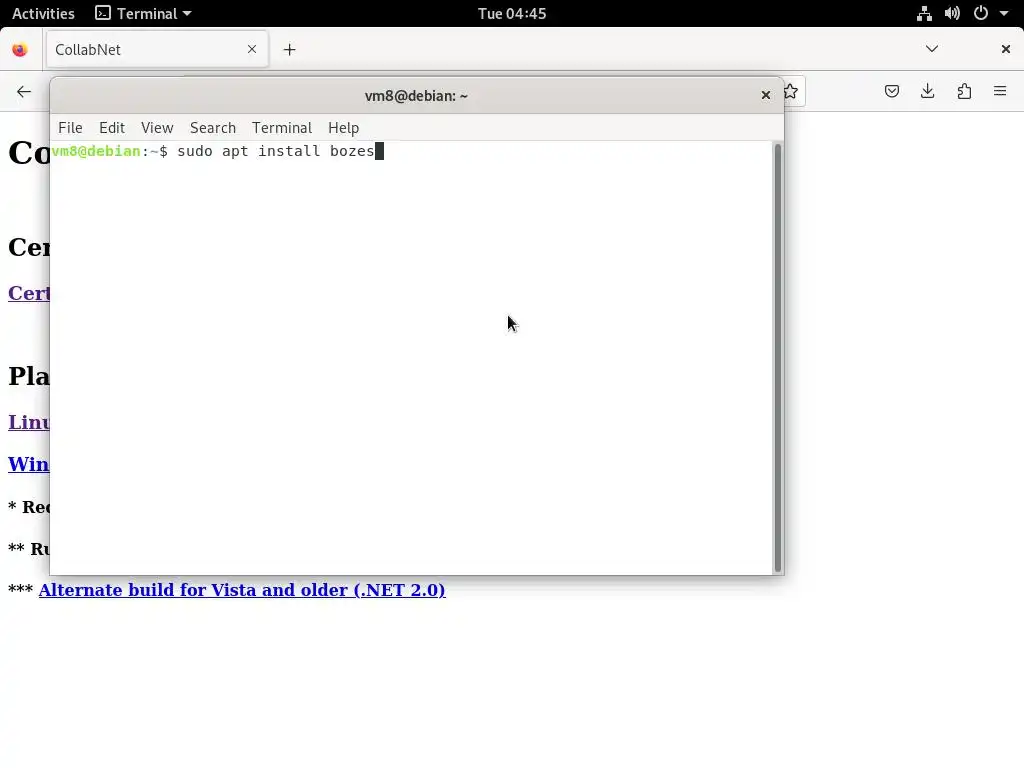Open the Pocket save icon
This screenshot has width=1024, height=768.
click(891, 91)
